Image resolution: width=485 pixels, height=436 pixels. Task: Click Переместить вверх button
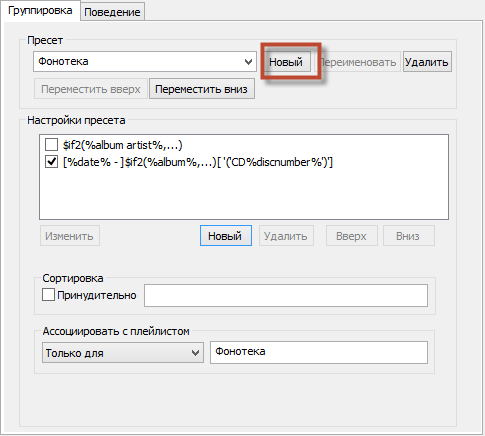pyautogui.click(x=91, y=89)
